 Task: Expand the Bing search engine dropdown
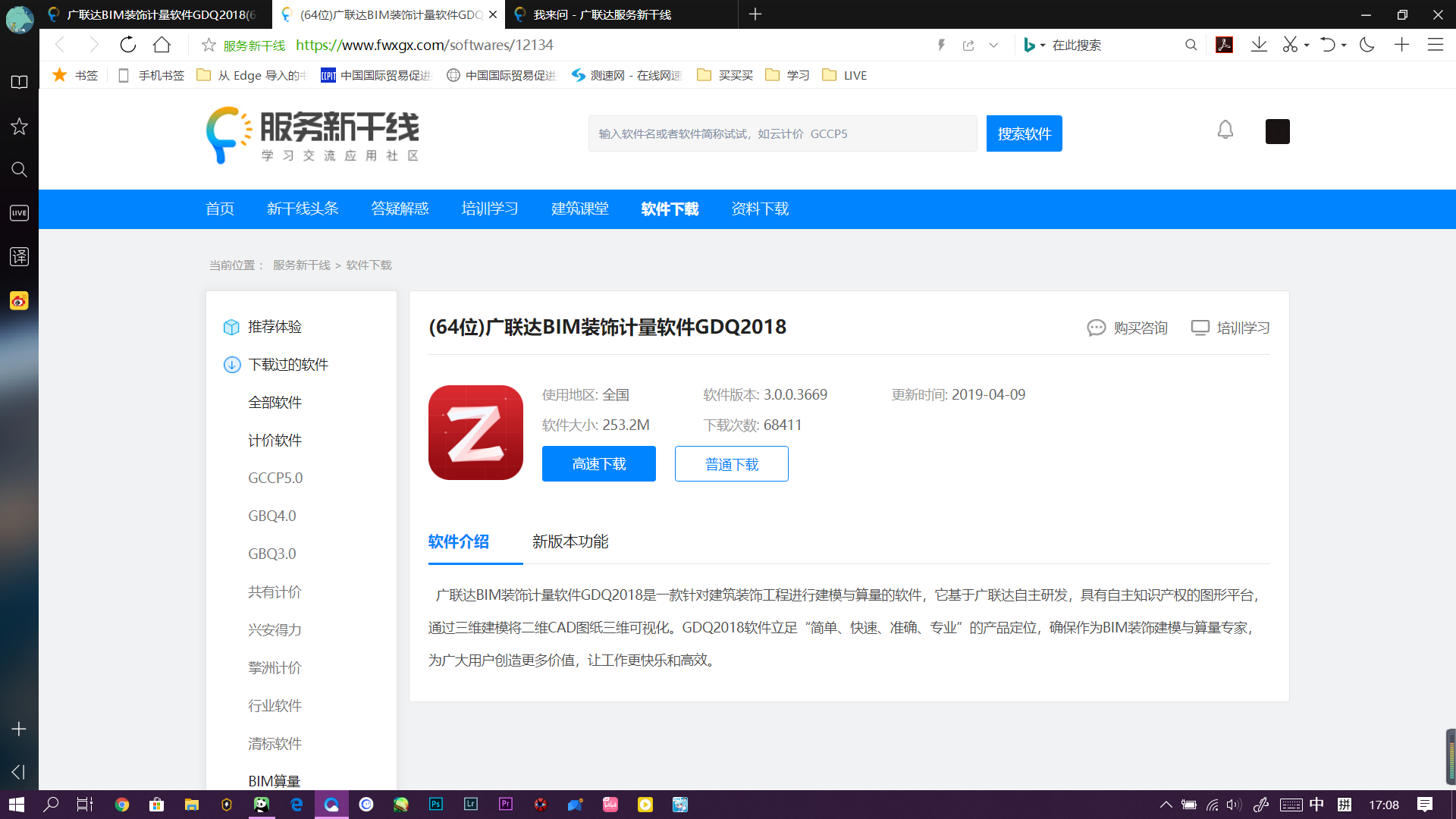tap(1043, 45)
